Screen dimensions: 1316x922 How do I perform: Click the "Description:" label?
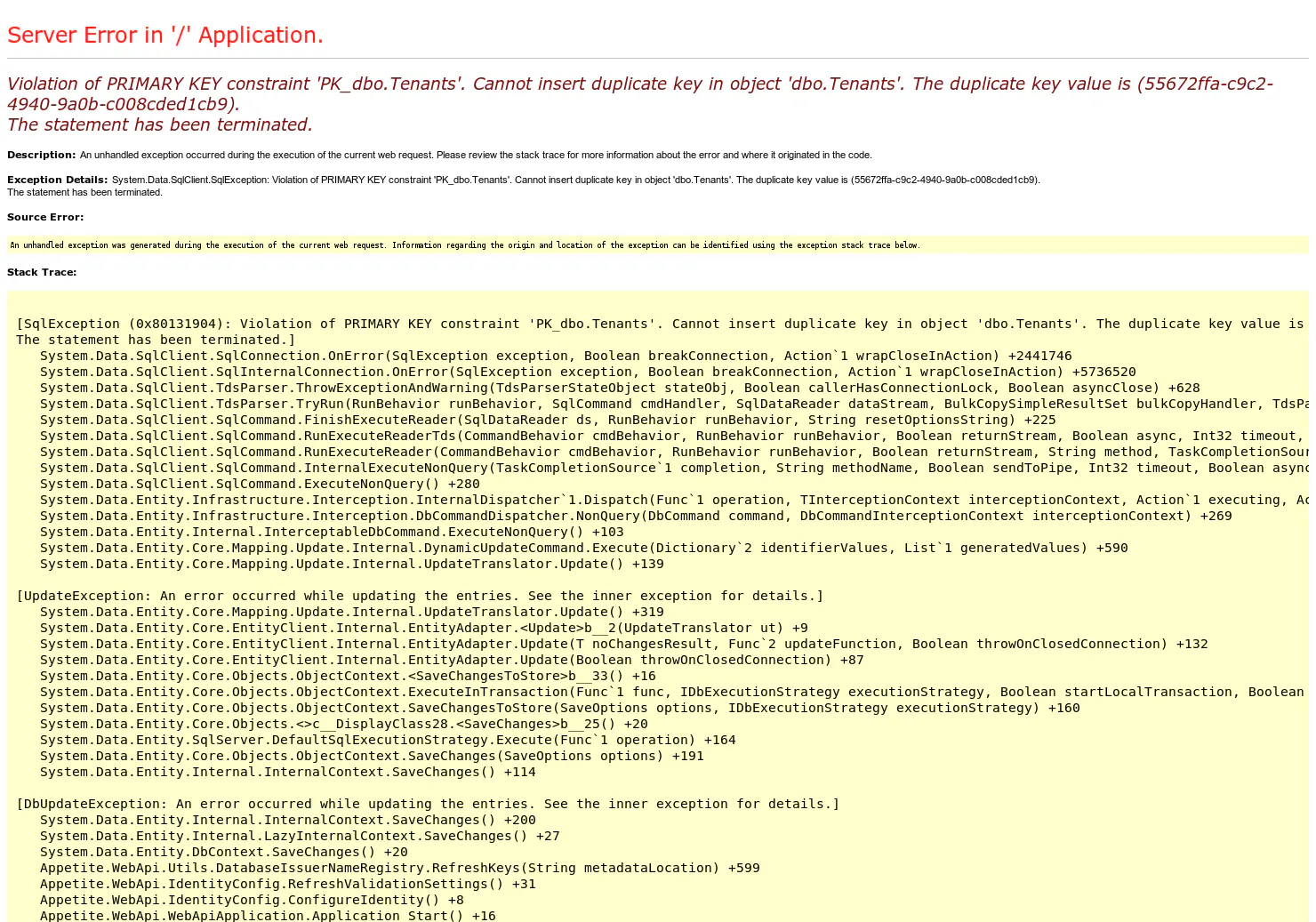coord(42,155)
